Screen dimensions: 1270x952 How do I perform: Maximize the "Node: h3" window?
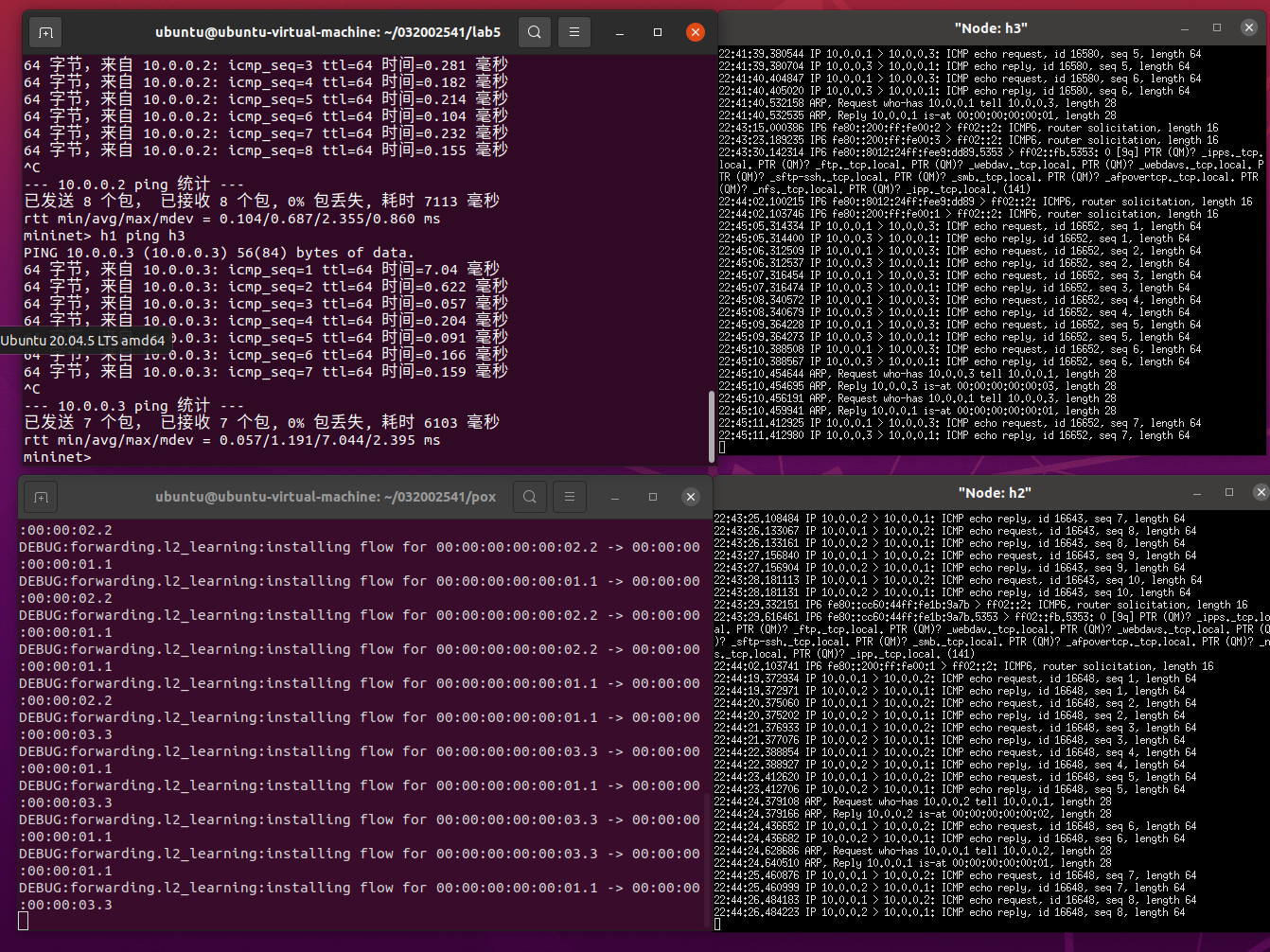pyautogui.click(x=1217, y=28)
